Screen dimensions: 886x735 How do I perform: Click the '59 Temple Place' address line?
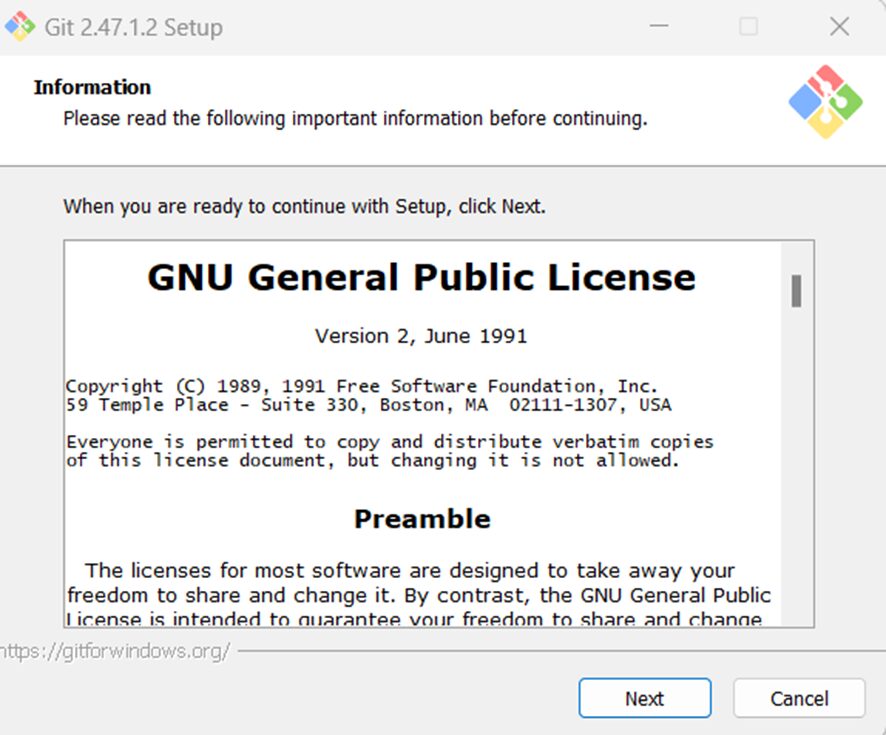368,405
